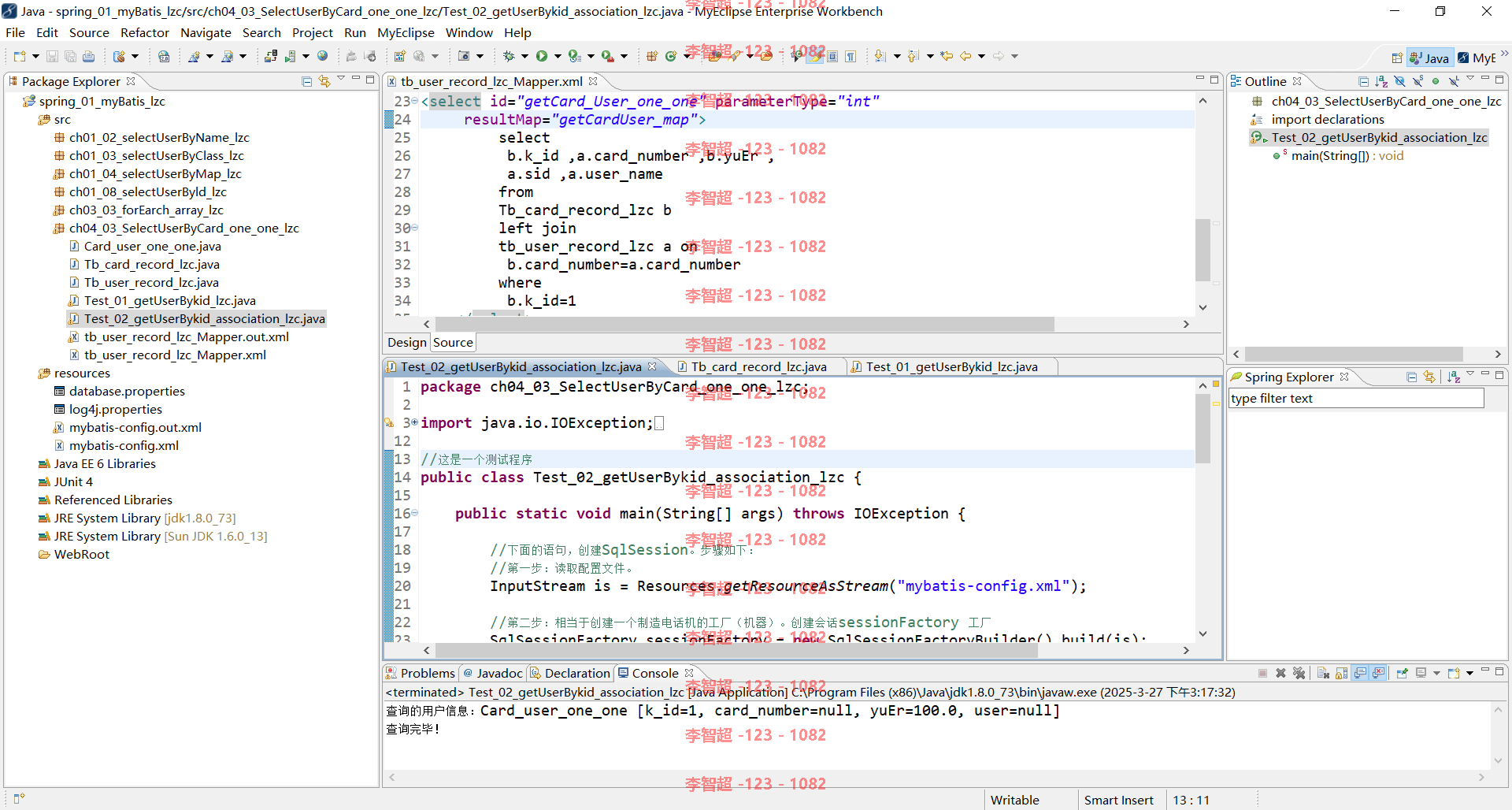Viewport: 1512px width, 810px height.
Task: Click Remove All Terminated Launches icon
Action: point(1299,673)
